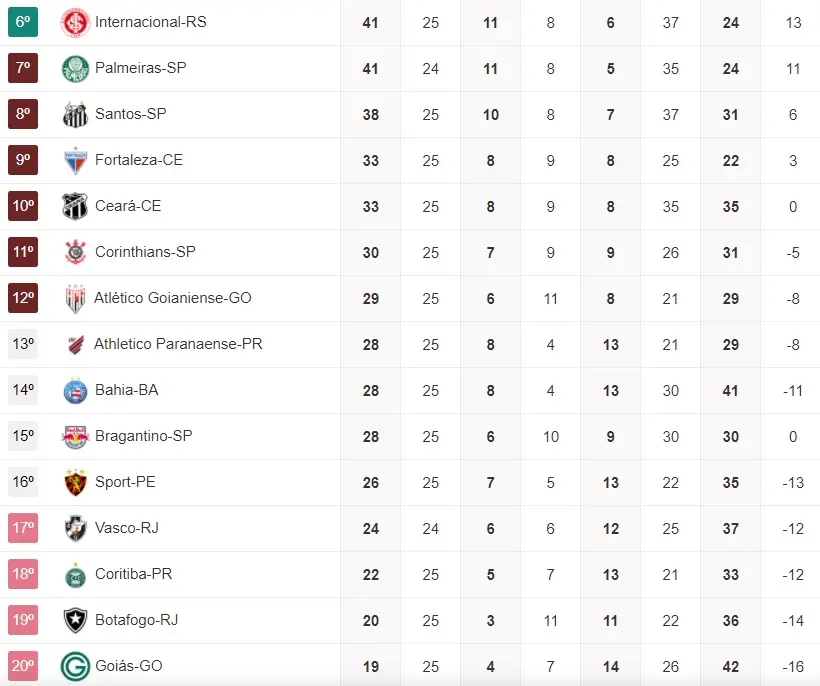This screenshot has height=686, width=820.
Task: Select the Corinthians-SP club badge
Action: point(75,252)
